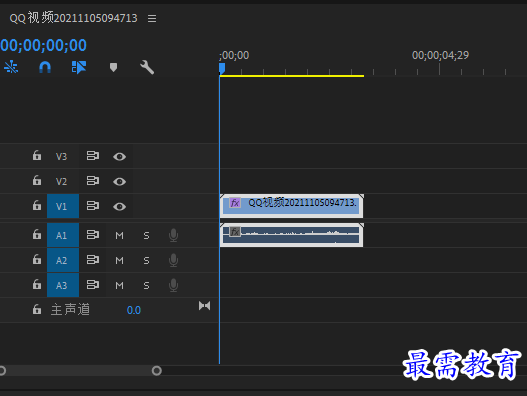Click the ruler at 00;00;04;29
Screen dimensions: 527x396
coord(440,55)
